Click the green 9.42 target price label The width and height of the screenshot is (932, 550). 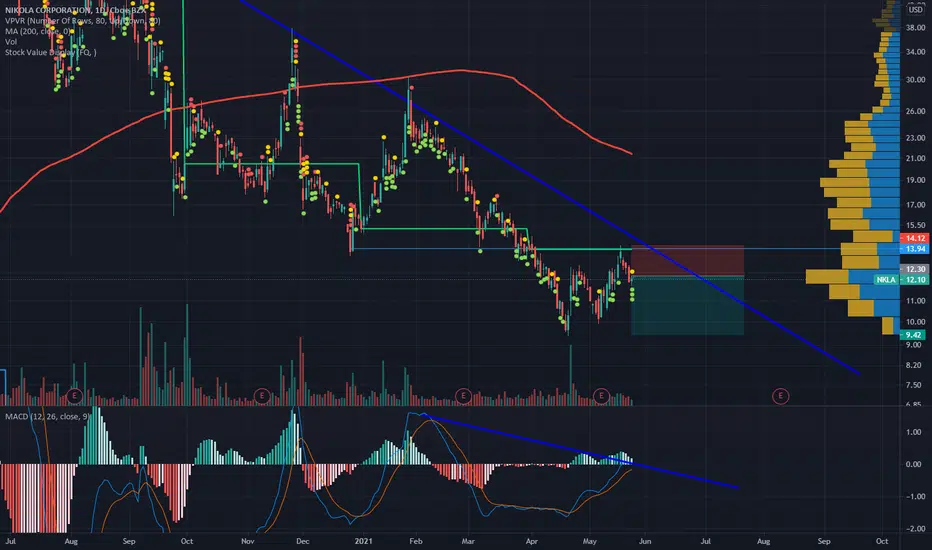coord(913,335)
